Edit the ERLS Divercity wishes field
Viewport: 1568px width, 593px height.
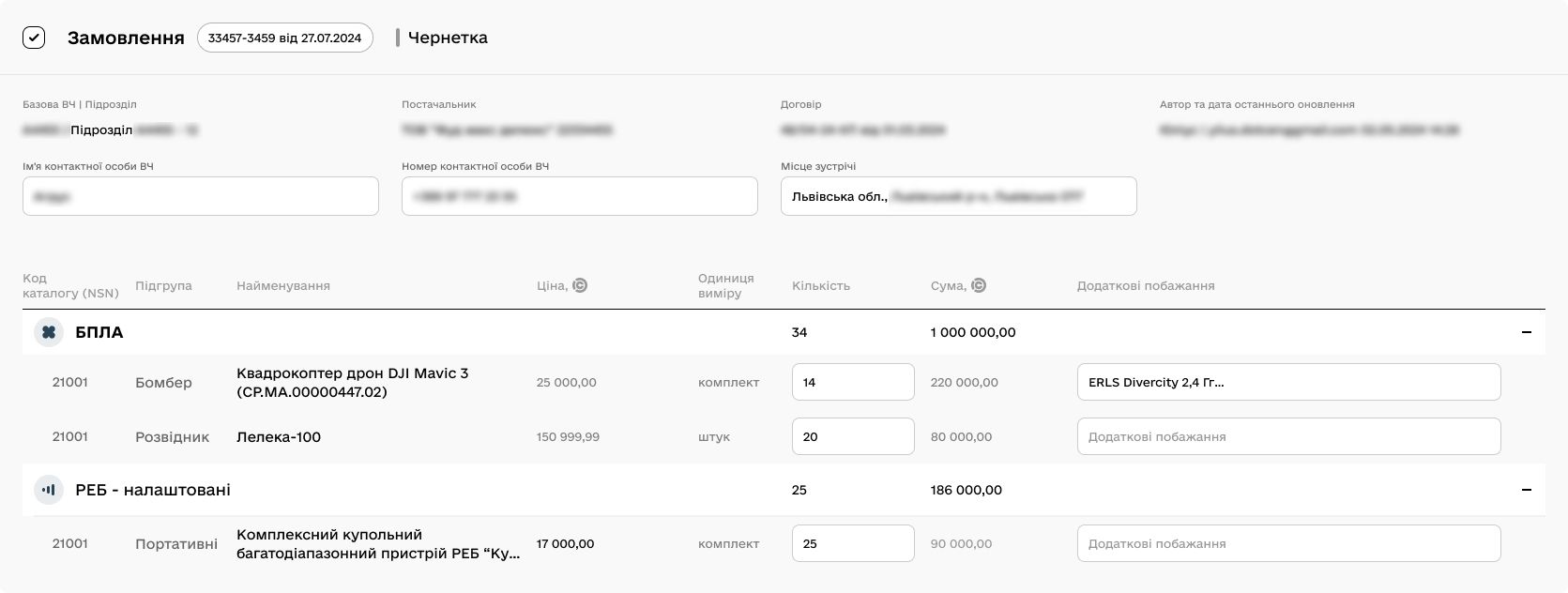(1288, 382)
